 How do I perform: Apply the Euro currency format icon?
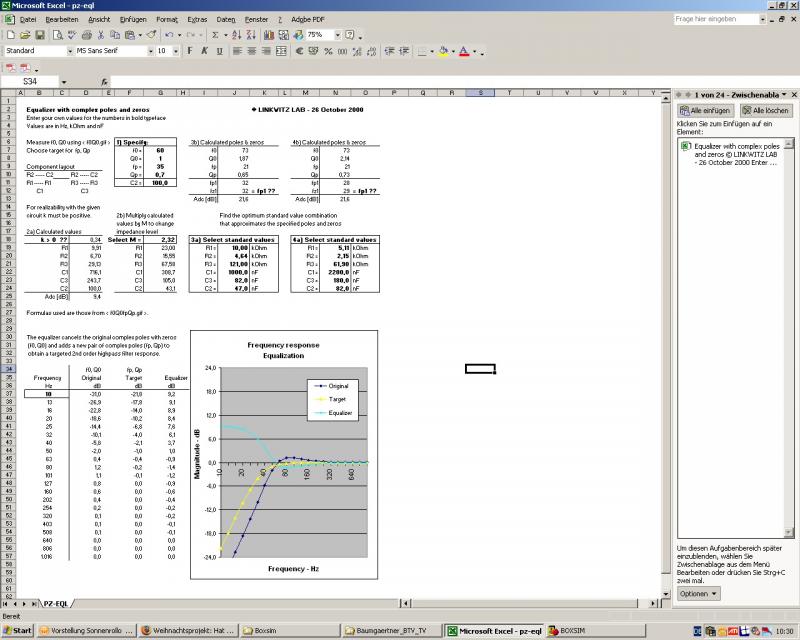(299, 50)
